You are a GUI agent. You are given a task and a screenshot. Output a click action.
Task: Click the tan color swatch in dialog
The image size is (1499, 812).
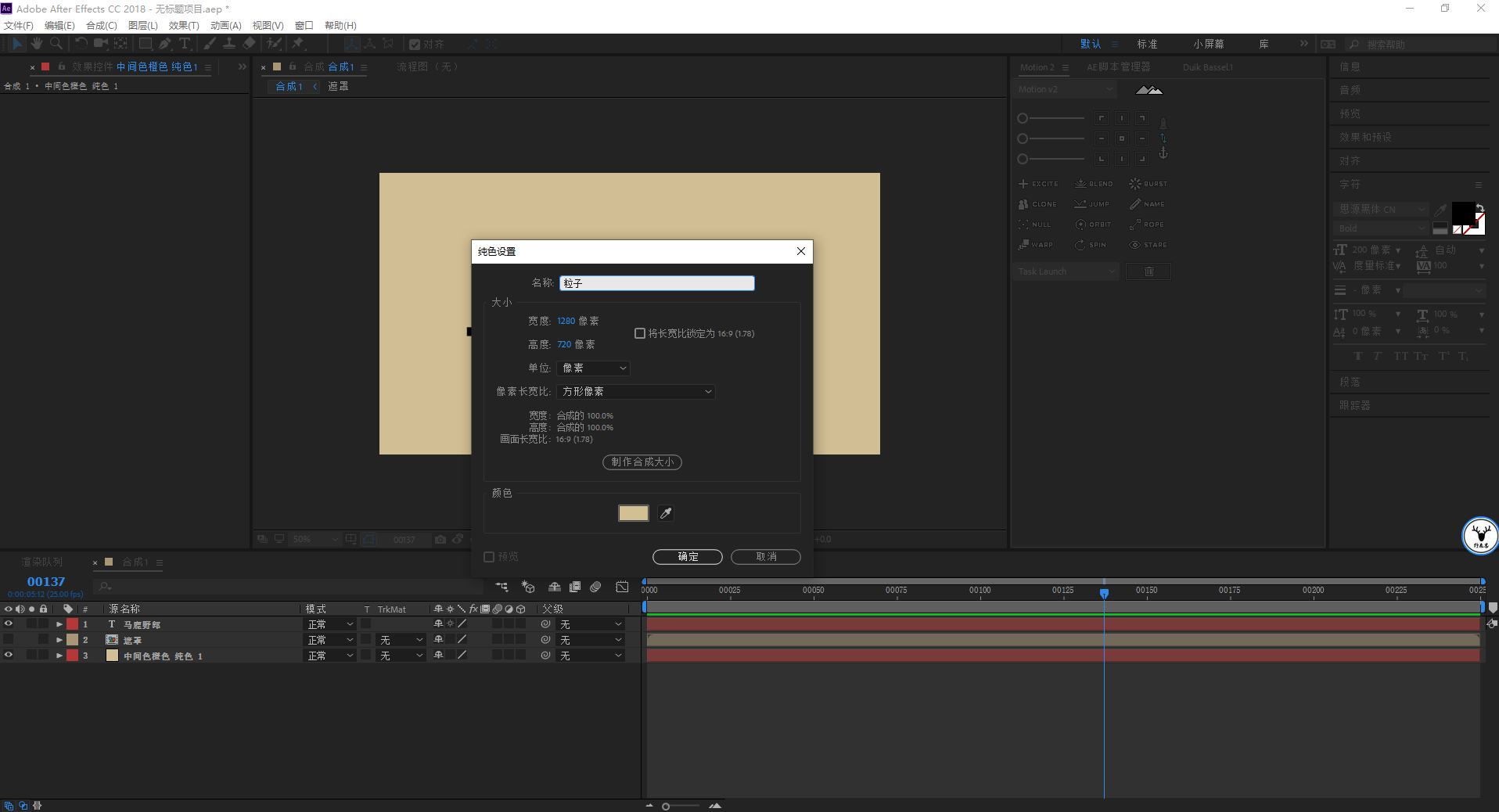634,513
